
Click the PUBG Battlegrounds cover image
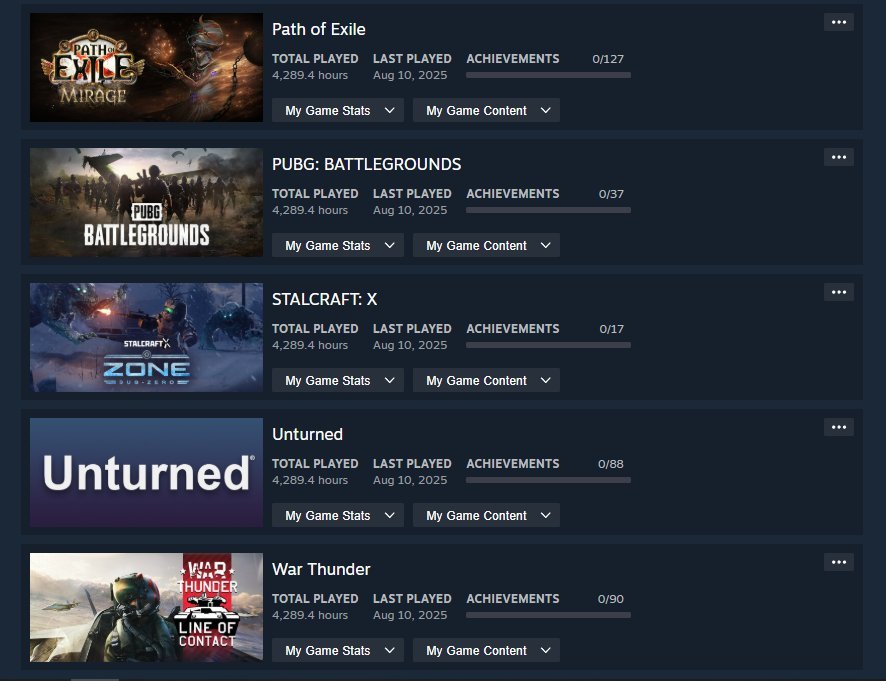(146, 202)
